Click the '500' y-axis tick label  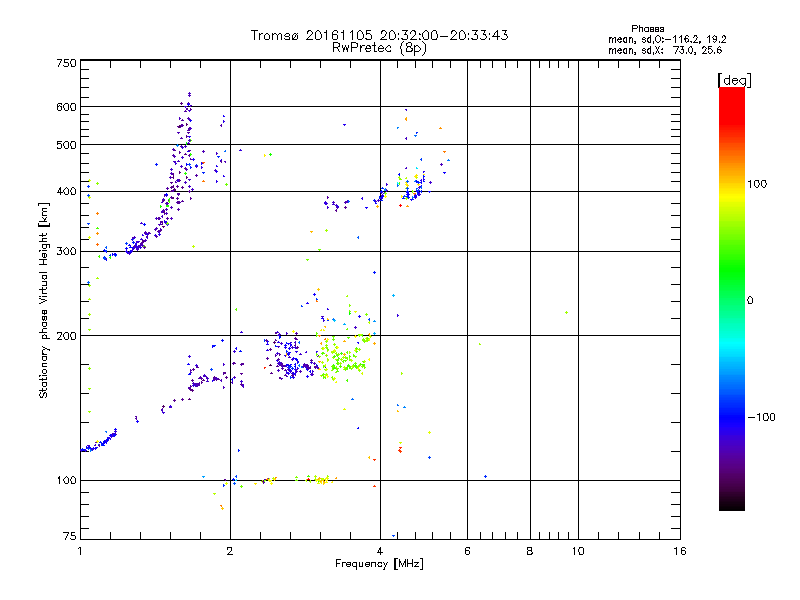point(66,145)
